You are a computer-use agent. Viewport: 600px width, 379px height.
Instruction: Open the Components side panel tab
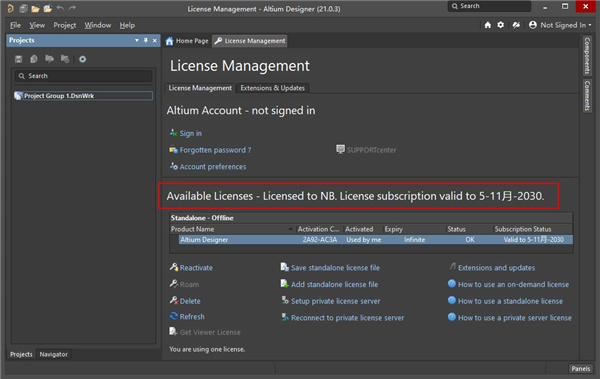click(x=587, y=56)
